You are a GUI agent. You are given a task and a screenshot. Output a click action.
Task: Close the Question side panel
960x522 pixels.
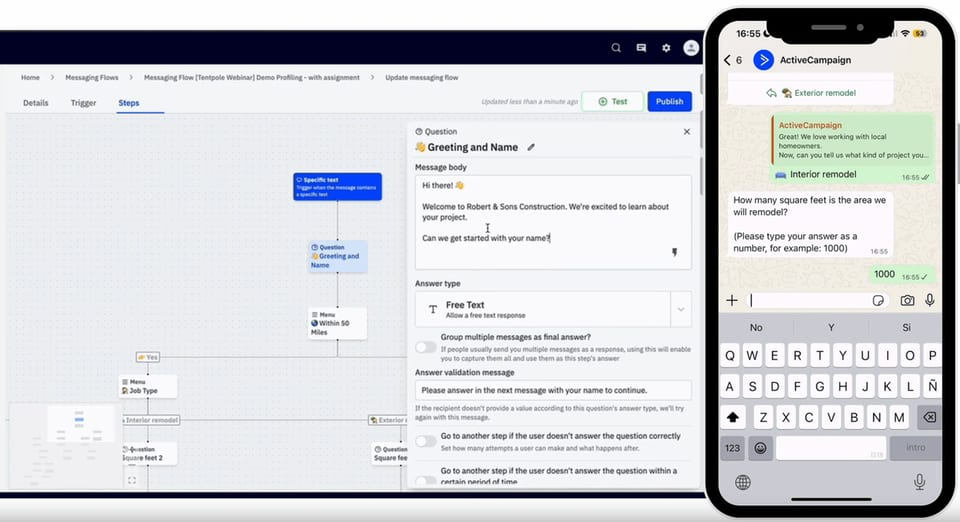pyautogui.click(x=687, y=132)
